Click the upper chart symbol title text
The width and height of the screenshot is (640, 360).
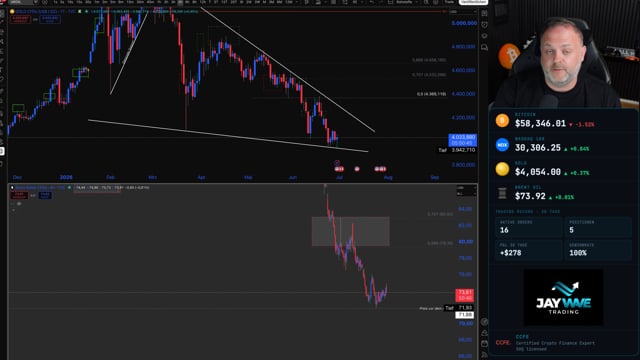(x=46, y=11)
